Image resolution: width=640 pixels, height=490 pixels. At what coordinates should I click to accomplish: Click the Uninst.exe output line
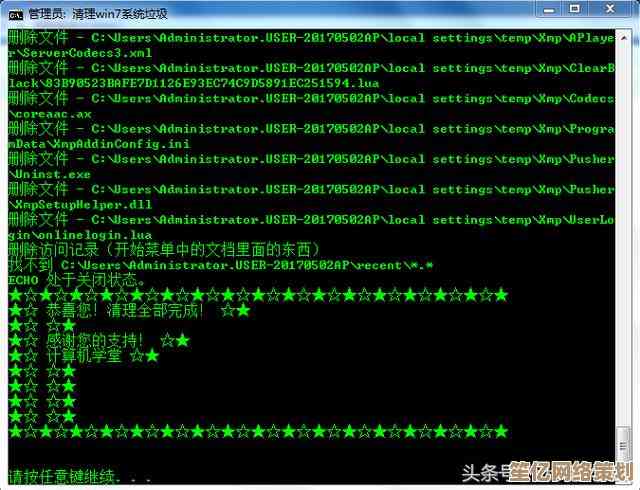(x=52, y=173)
